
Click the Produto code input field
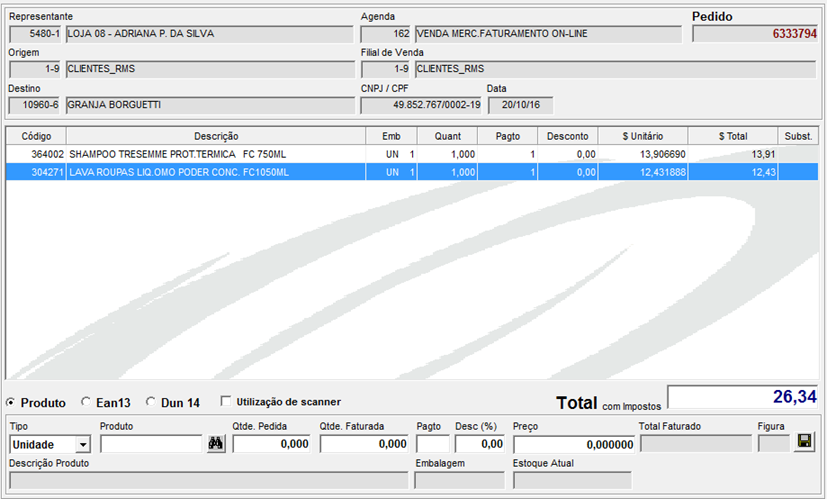pyautogui.click(x=151, y=444)
